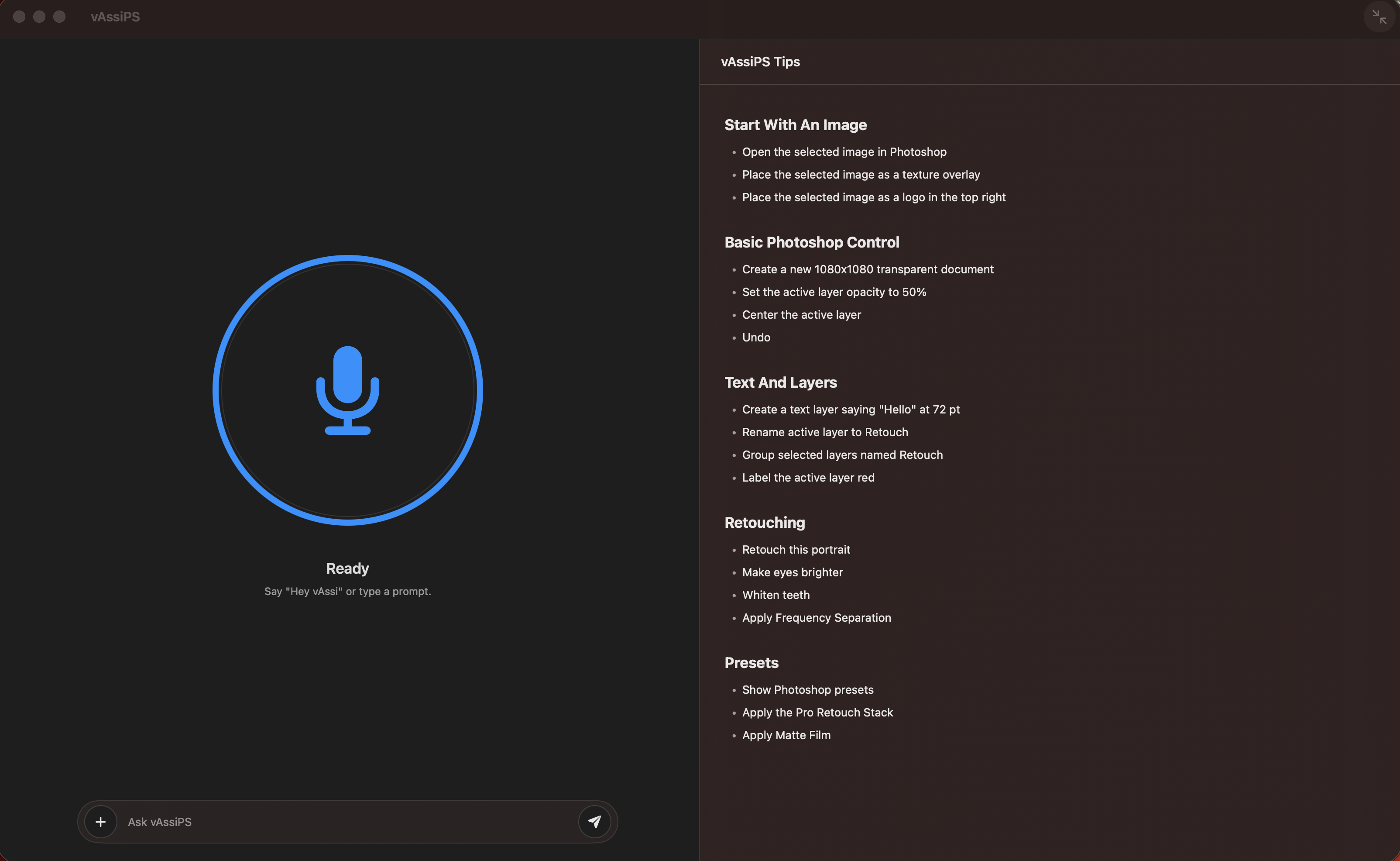Select 'Group selected layers named Retouch' tip
Viewport: 1400px width, 861px height.
pyautogui.click(x=842, y=455)
